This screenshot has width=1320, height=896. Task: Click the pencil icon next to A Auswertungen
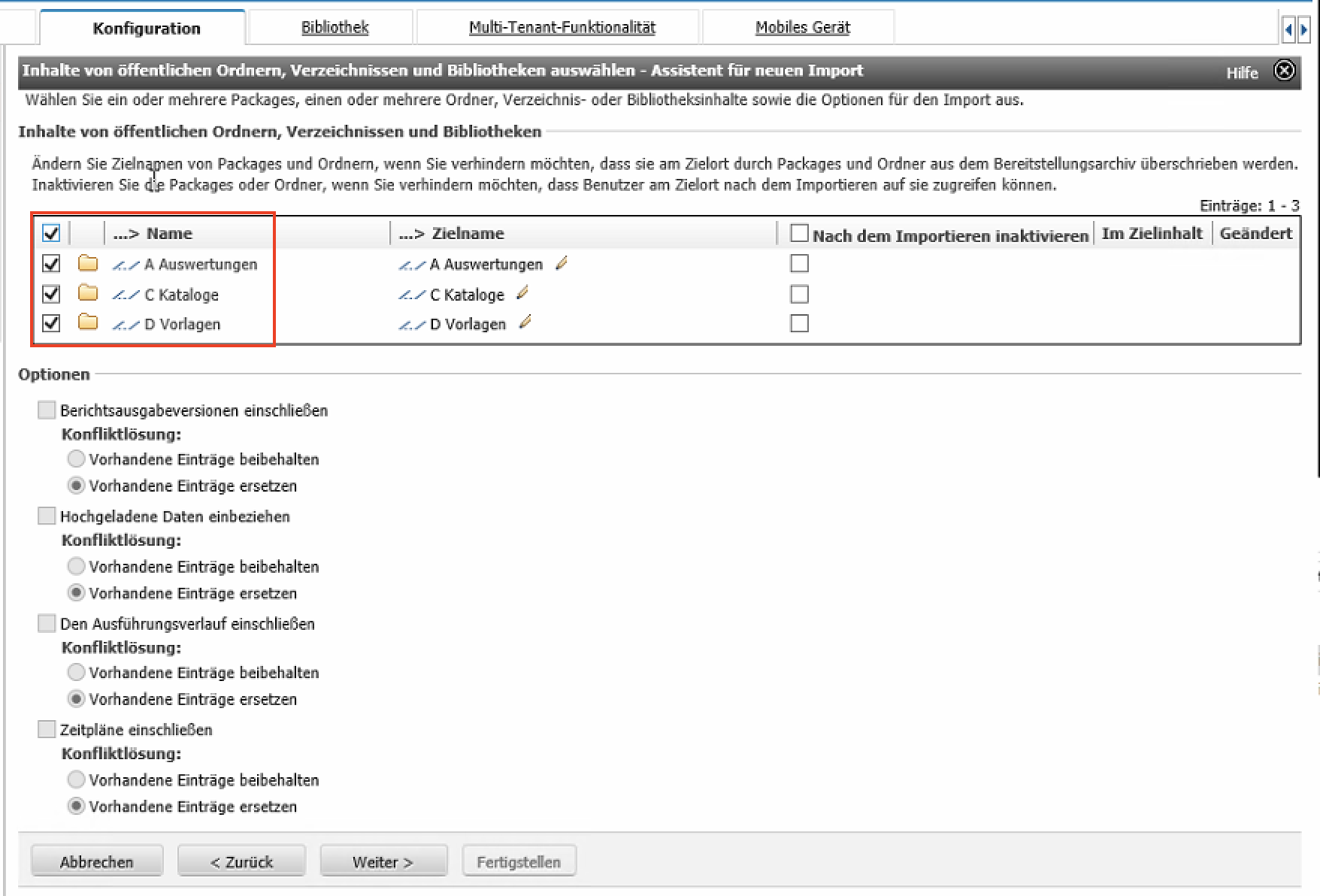562,263
